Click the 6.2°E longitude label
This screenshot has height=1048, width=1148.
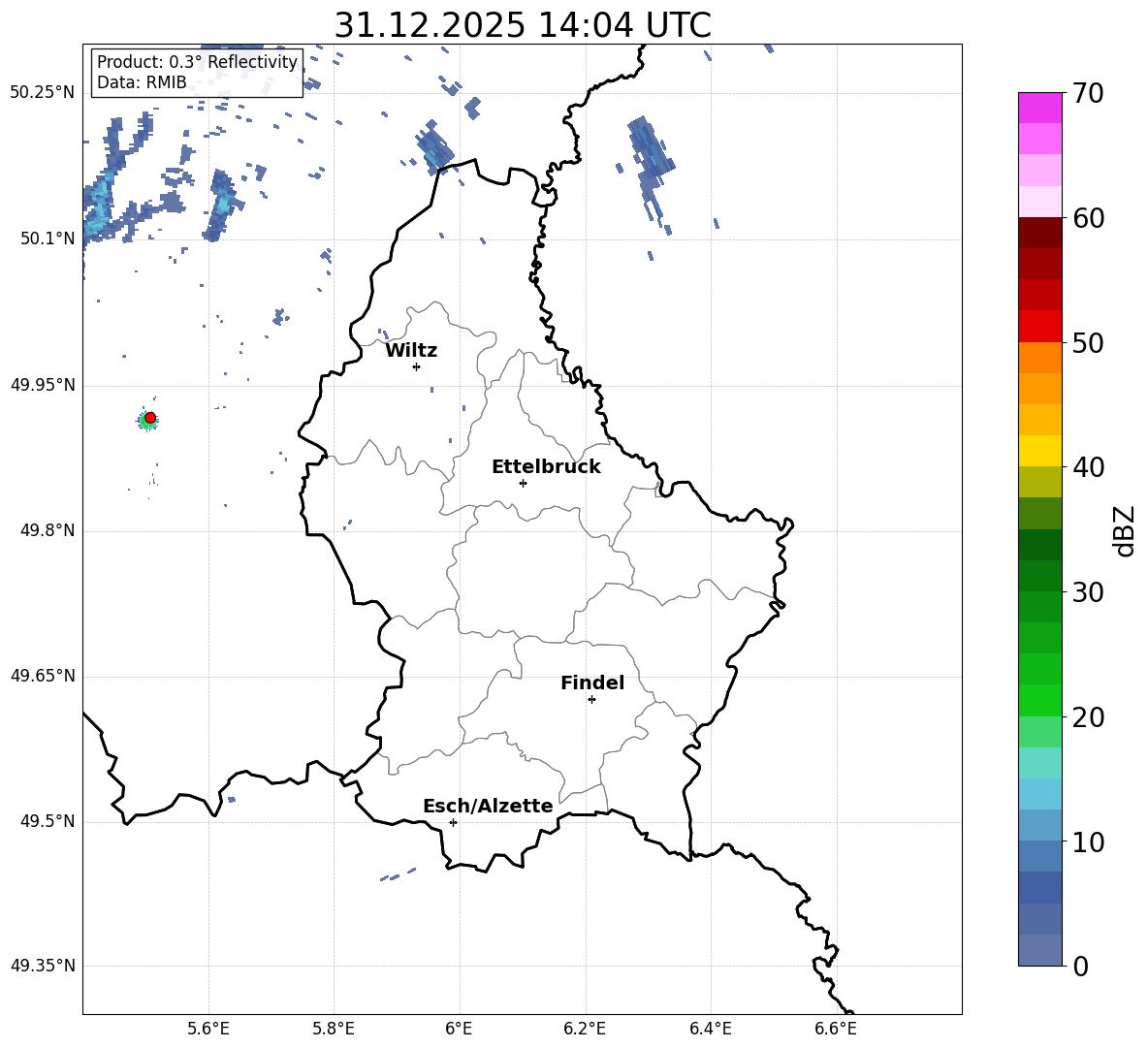point(585,1029)
